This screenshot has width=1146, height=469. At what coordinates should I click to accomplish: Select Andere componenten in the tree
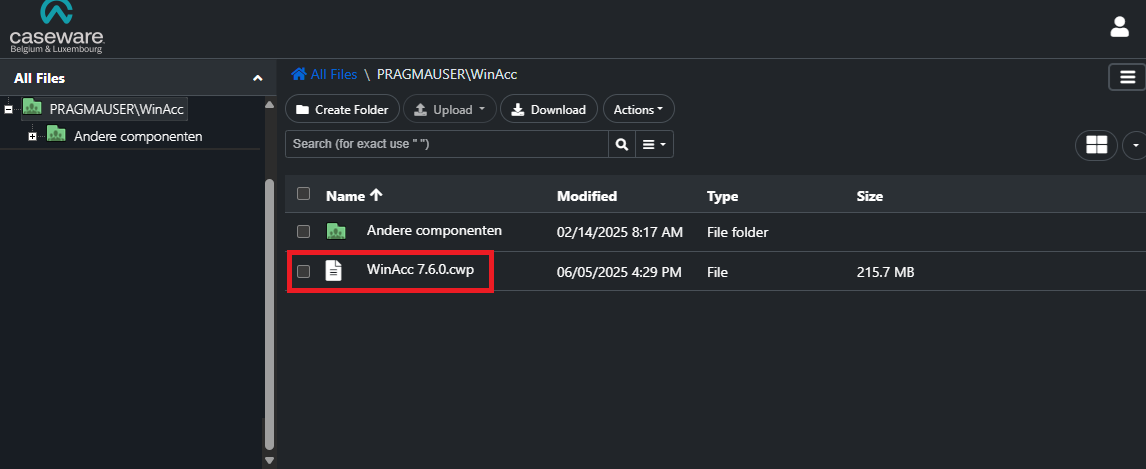click(138, 136)
